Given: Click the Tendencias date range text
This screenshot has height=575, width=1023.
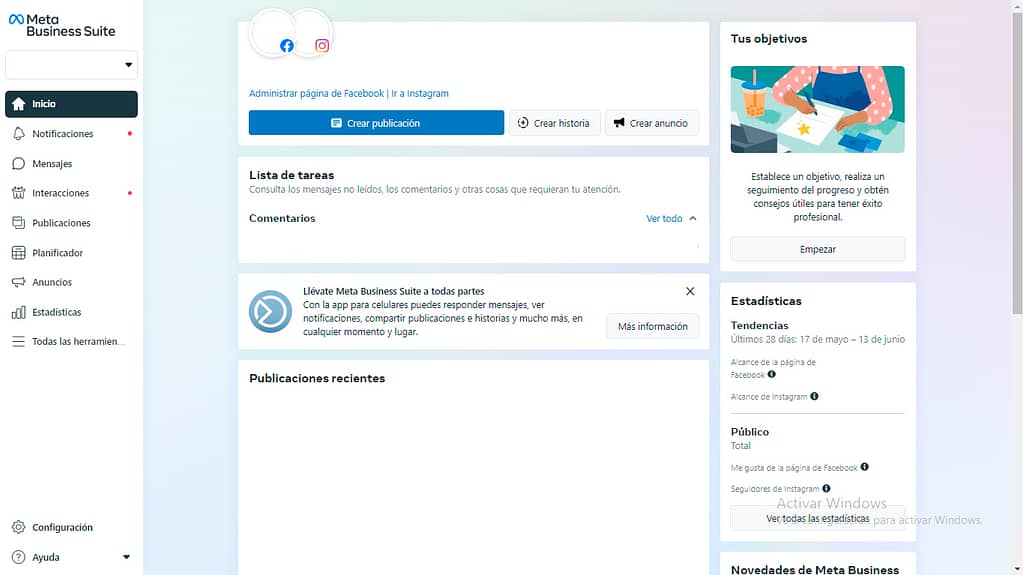Looking at the screenshot, I should coord(817,339).
